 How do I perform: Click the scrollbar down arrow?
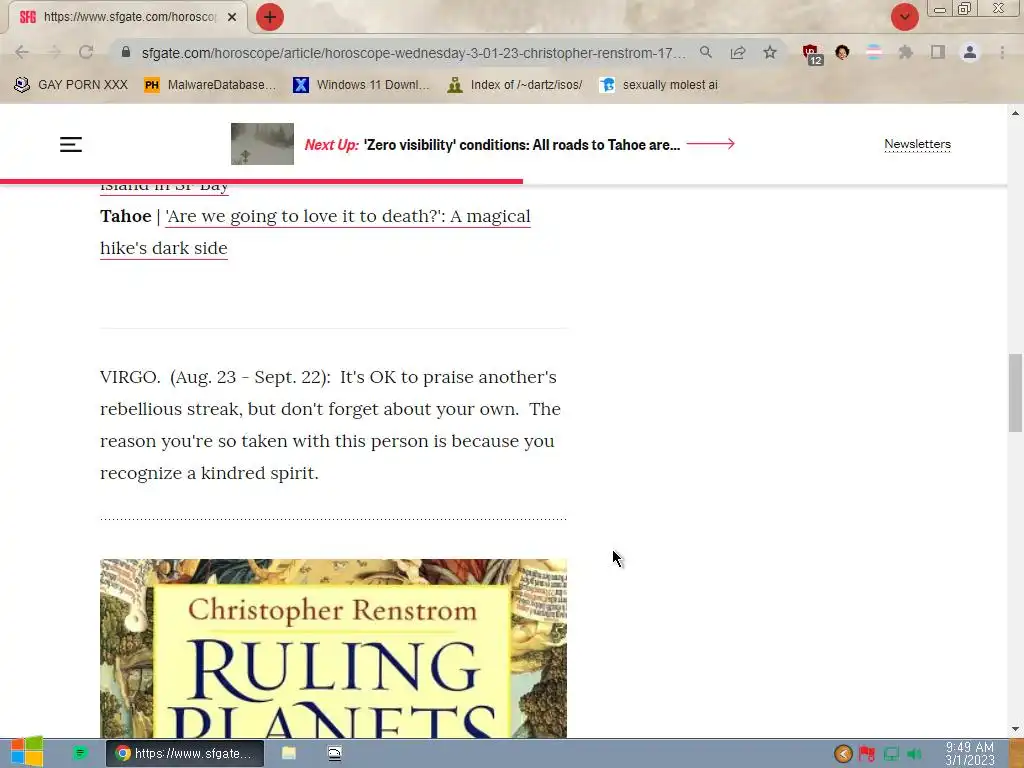click(1015, 729)
